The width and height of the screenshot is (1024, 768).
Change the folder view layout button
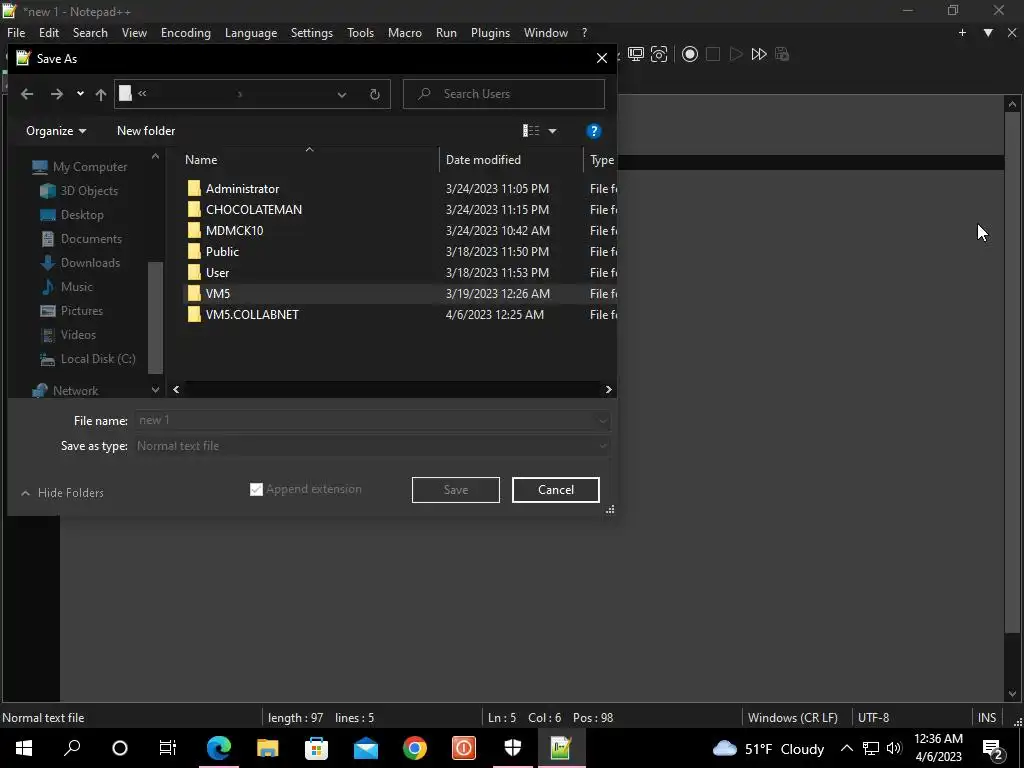[x=531, y=131]
